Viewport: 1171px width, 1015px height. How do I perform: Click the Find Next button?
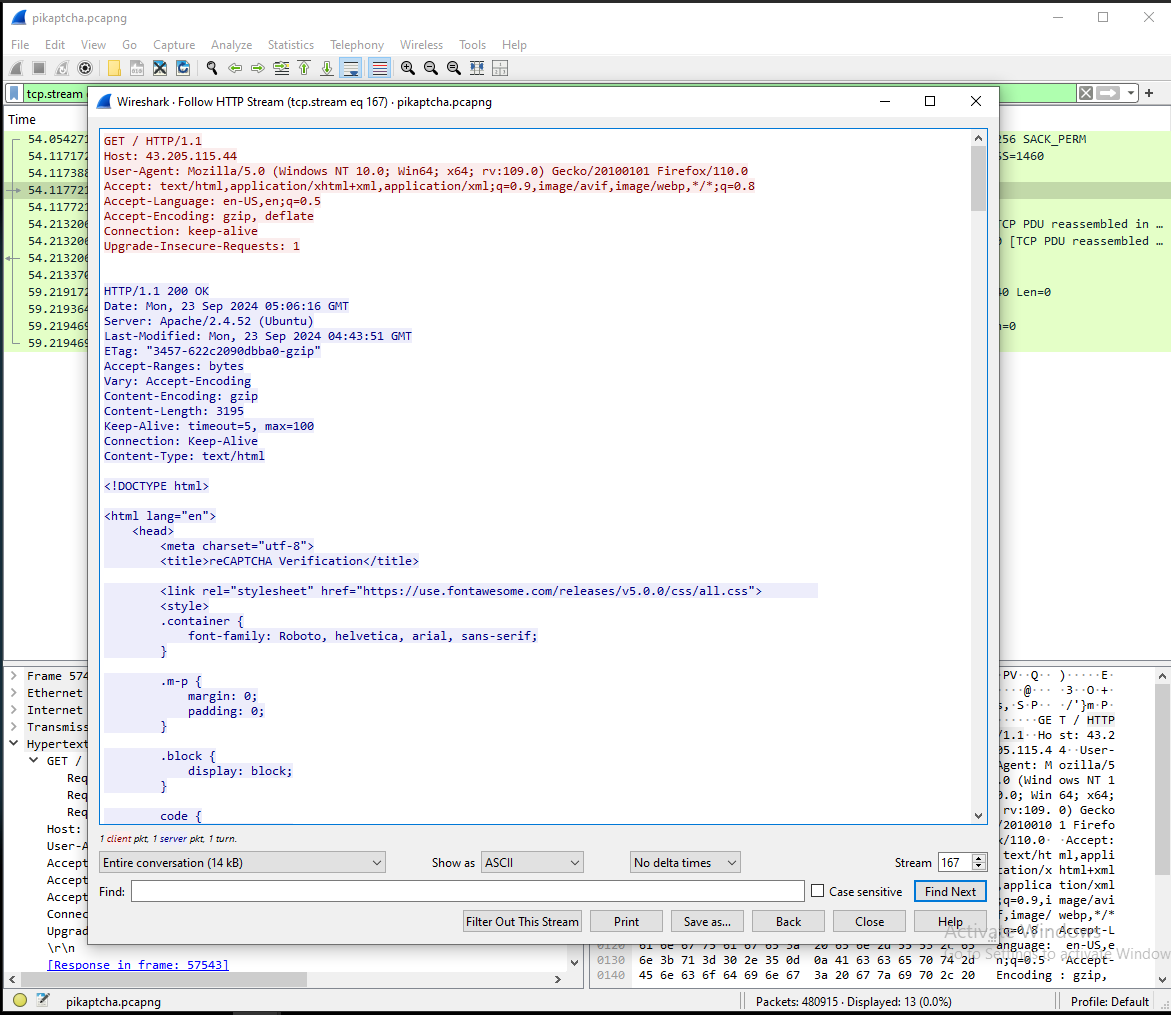[950, 891]
